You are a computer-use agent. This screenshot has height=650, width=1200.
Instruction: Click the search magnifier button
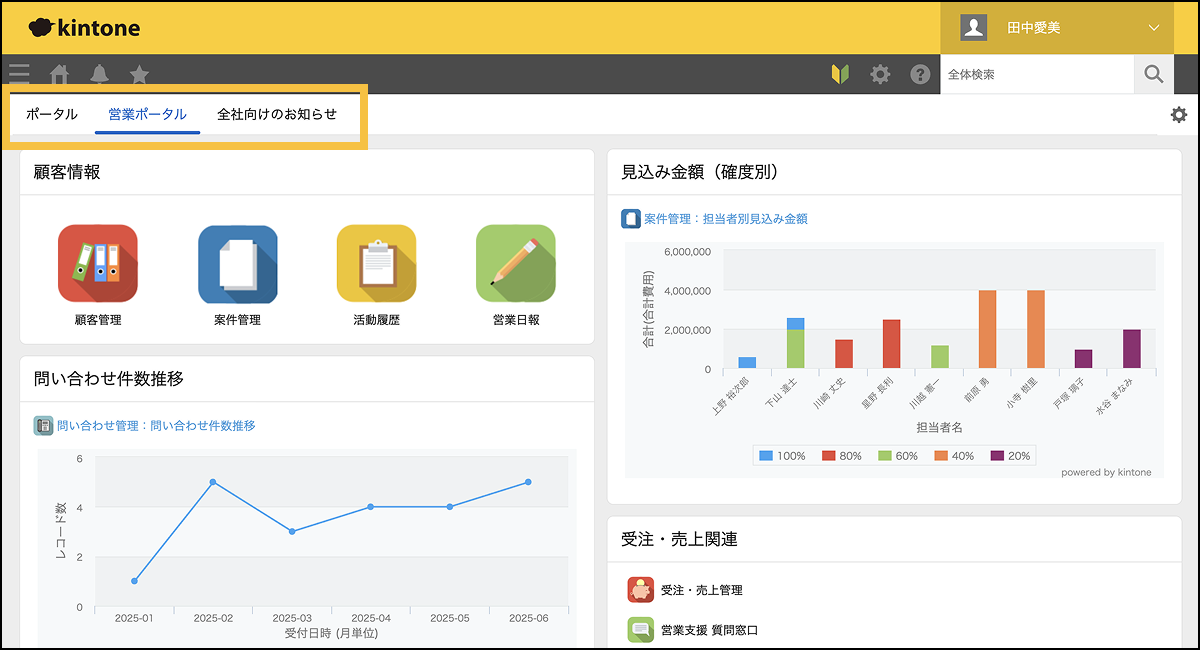click(x=1153, y=74)
